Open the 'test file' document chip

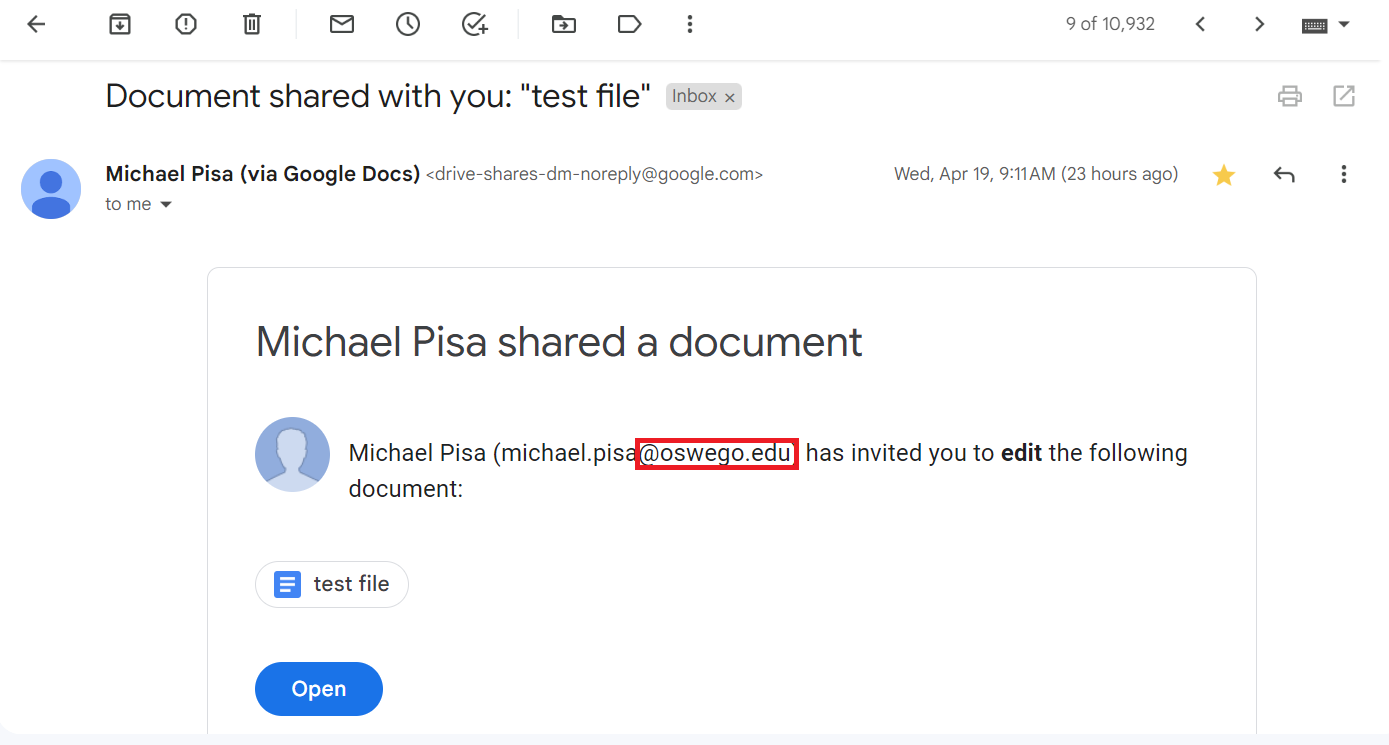332,584
